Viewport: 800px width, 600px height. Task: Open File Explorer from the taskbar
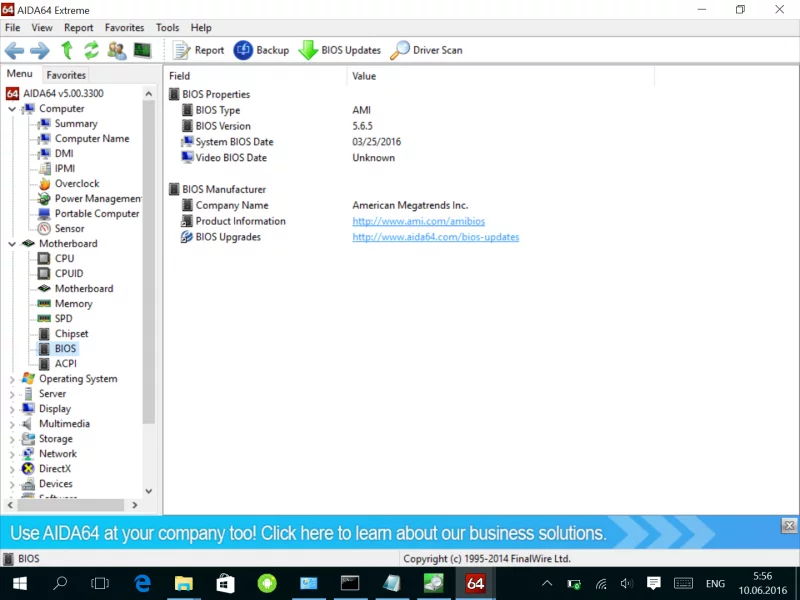pyautogui.click(x=184, y=583)
